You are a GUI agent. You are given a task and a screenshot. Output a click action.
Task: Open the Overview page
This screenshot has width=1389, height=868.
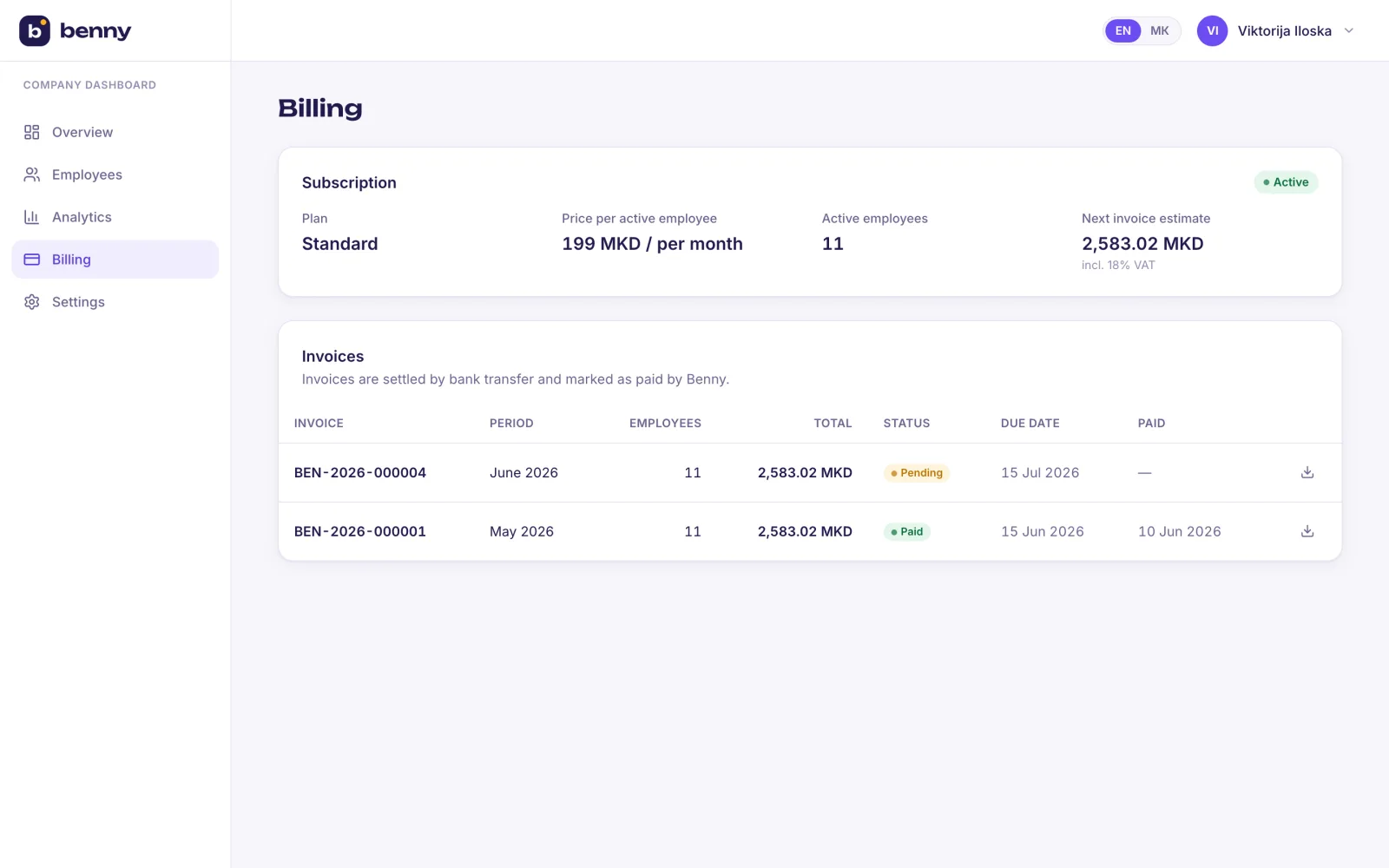[x=115, y=132]
